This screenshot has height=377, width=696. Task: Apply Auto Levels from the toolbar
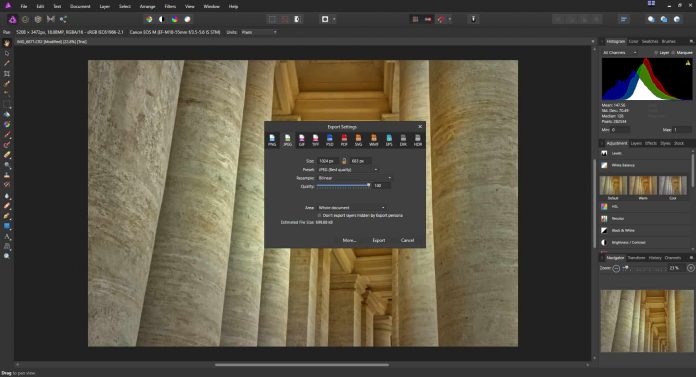coord(149,19)
